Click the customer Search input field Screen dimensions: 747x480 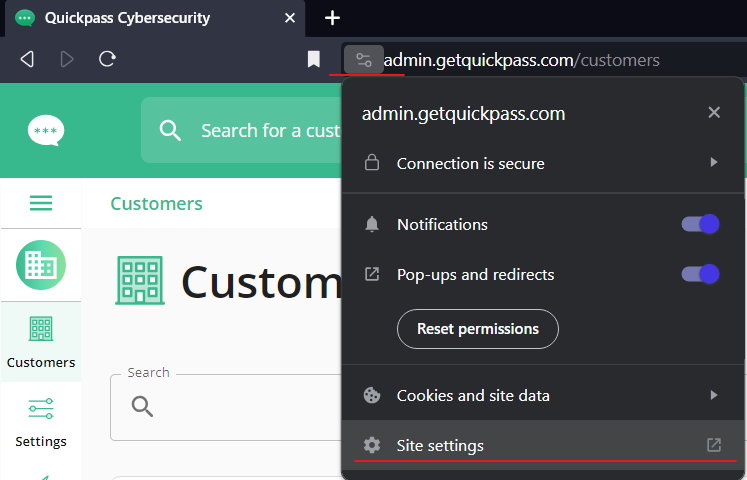(227, 407)
